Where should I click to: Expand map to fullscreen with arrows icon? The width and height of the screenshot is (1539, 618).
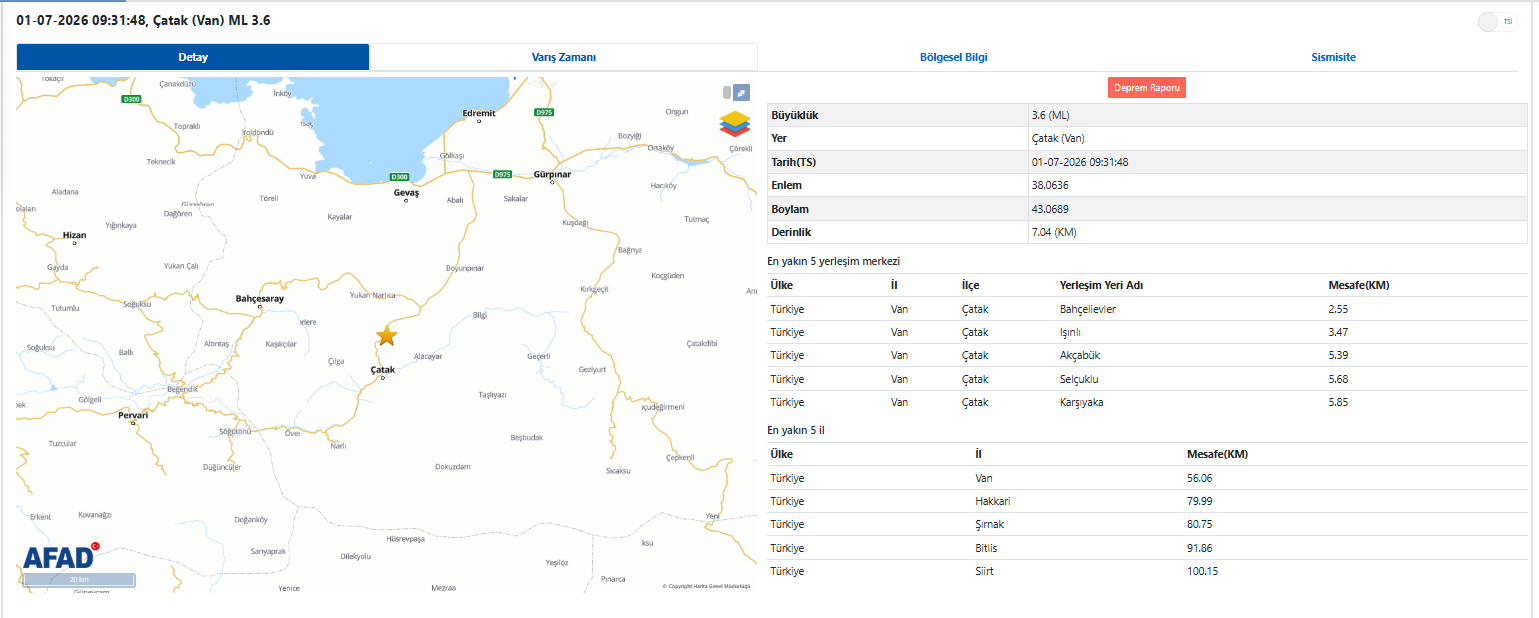(741, 92)
